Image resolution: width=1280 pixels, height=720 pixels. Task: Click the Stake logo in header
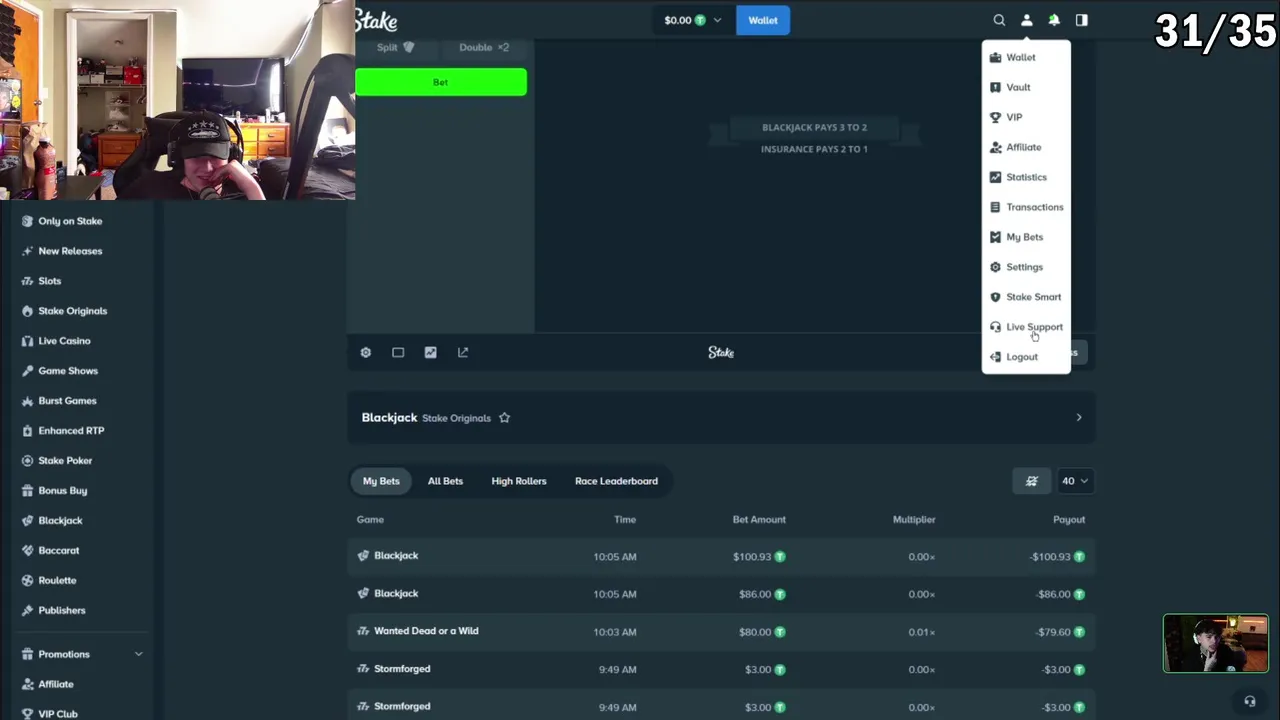376,21
